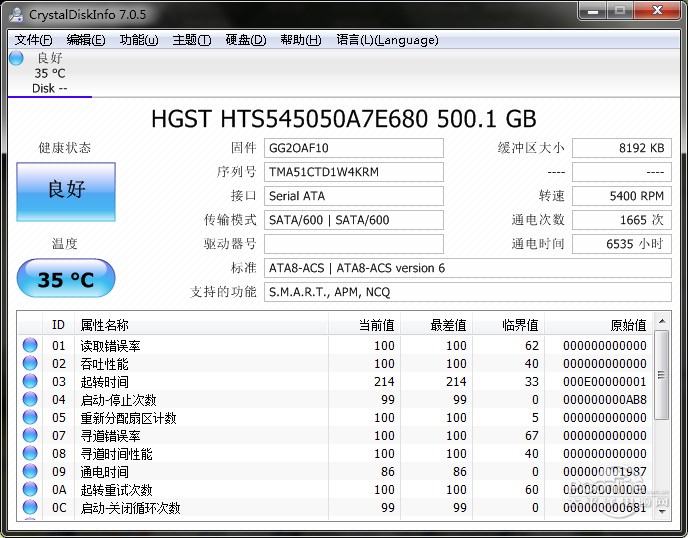This screenshot has height=538, width=688.
Task: Click the 固件 firmware field GG2OAF10
Action: 354,148
